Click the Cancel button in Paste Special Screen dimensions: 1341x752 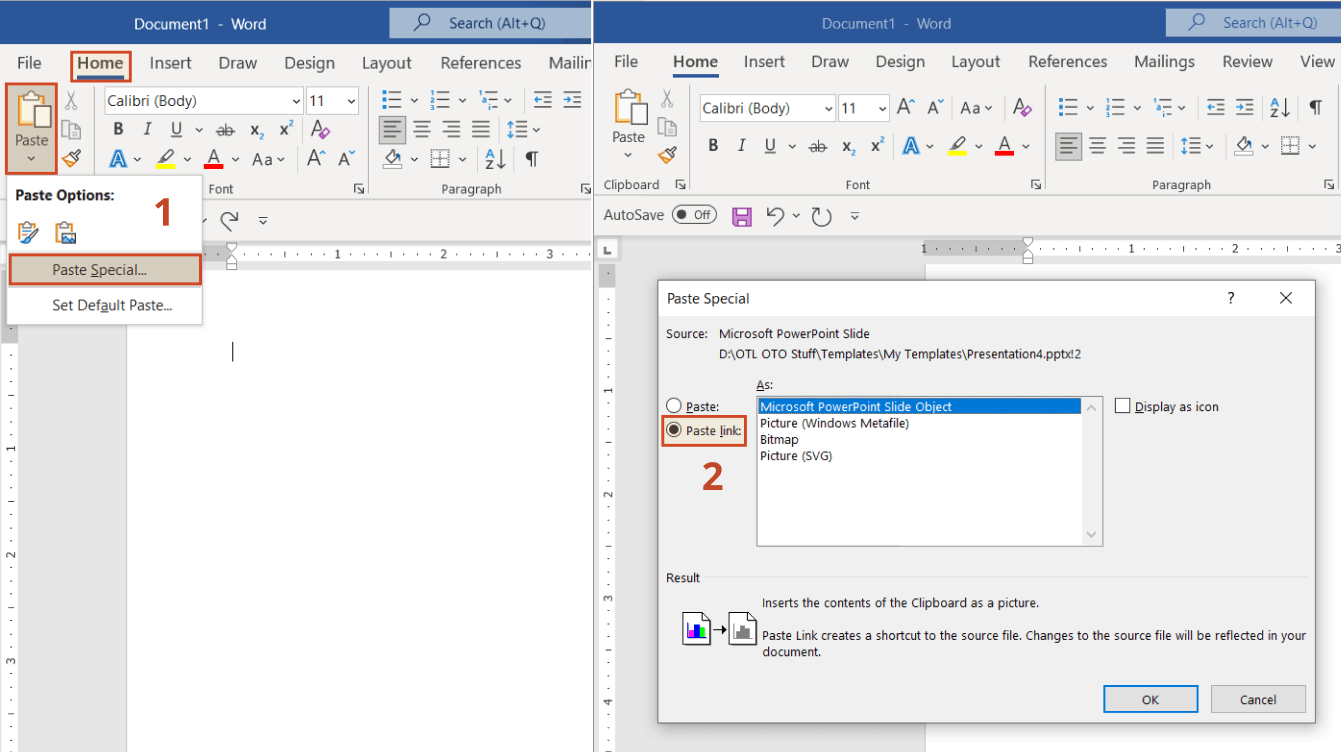point(1258,699)
